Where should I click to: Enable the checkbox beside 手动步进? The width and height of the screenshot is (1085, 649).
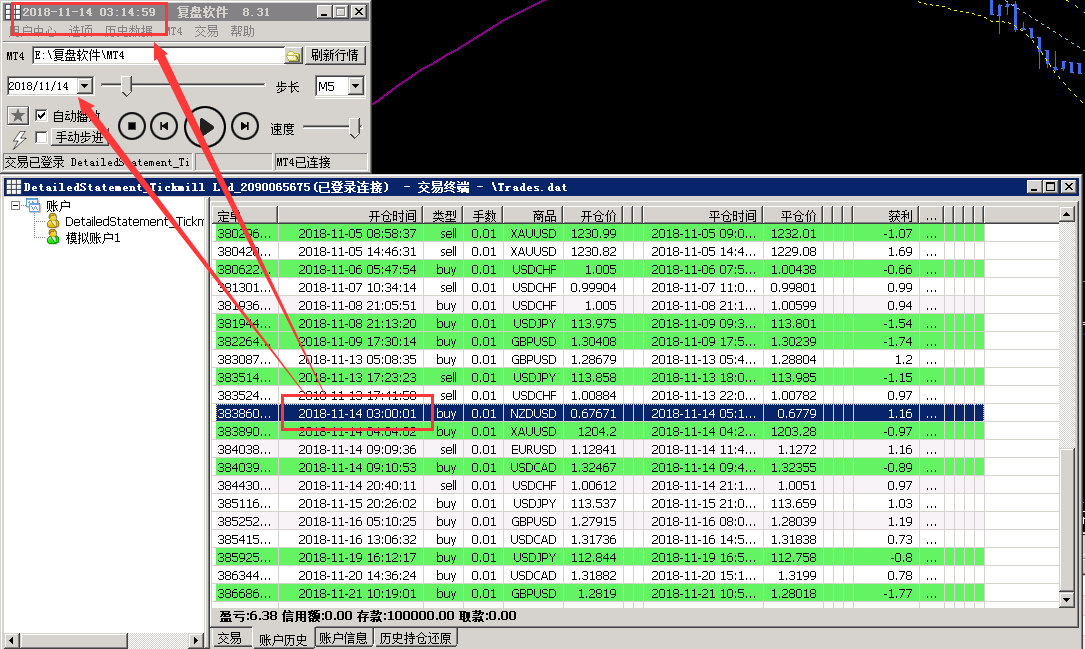pos(41,138)
